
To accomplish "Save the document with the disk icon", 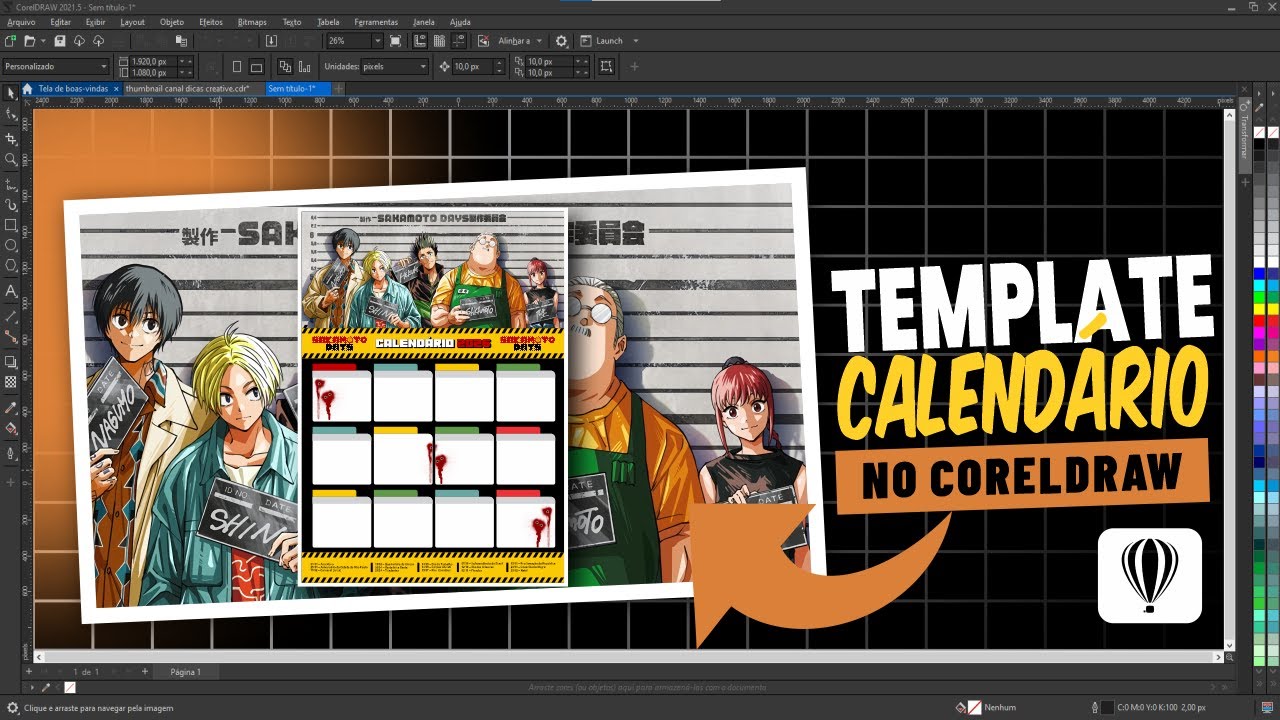I will [60, 41].
